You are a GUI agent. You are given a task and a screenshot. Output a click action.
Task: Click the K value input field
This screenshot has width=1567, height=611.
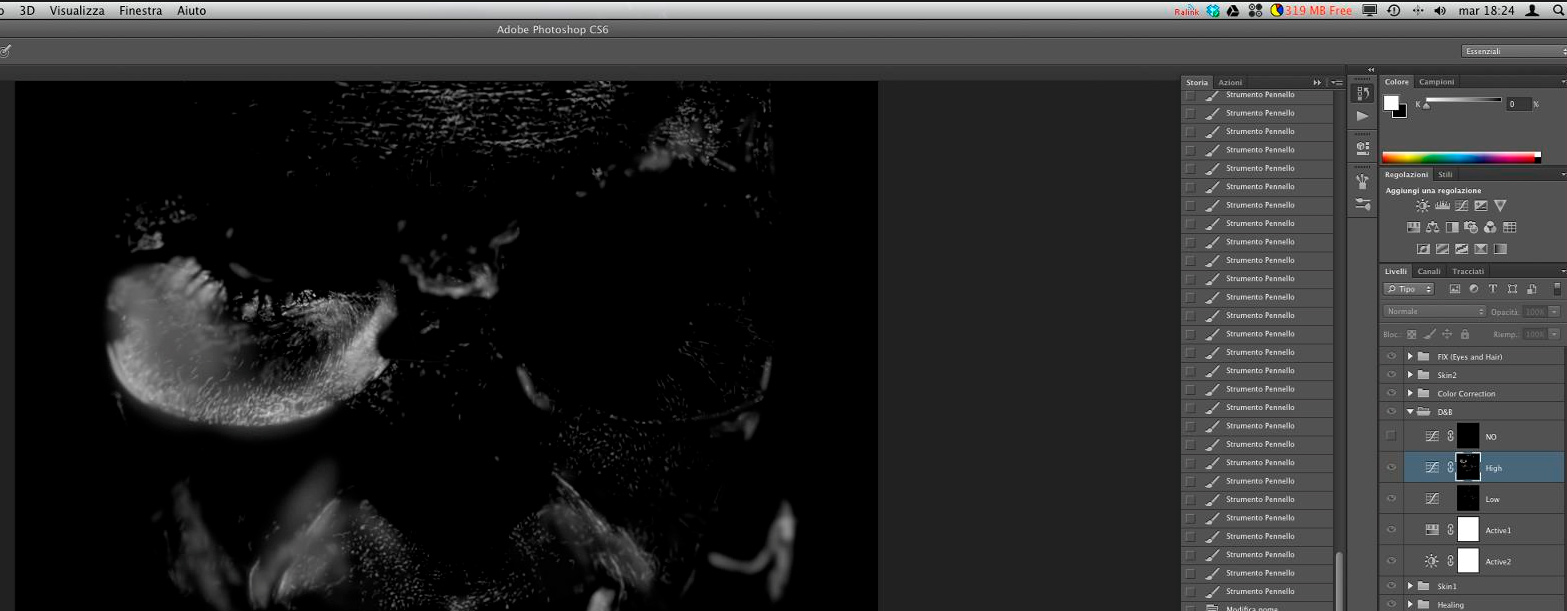point(1517,104)
